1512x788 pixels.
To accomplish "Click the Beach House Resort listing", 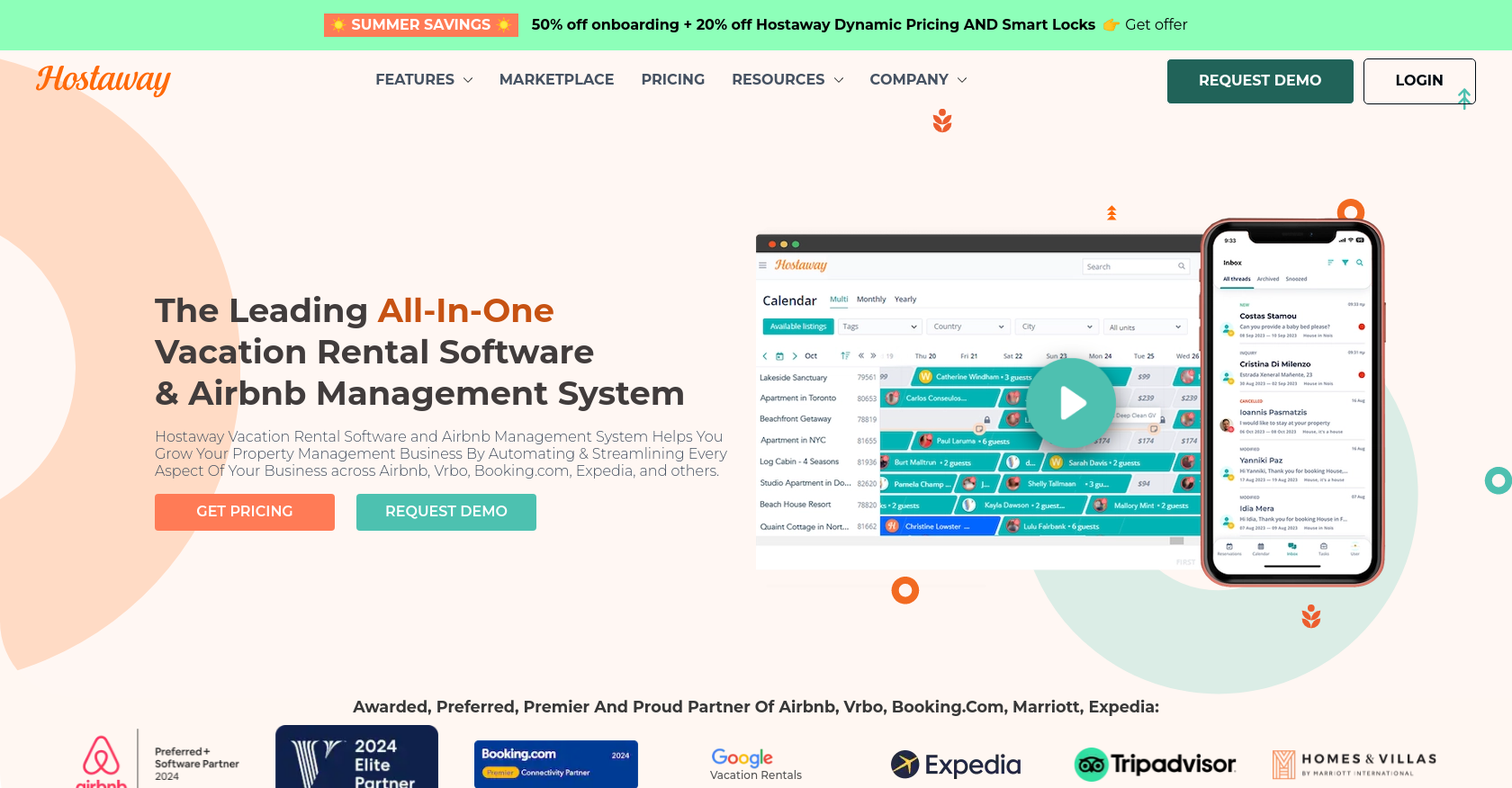I will click(x=796, y=505).
